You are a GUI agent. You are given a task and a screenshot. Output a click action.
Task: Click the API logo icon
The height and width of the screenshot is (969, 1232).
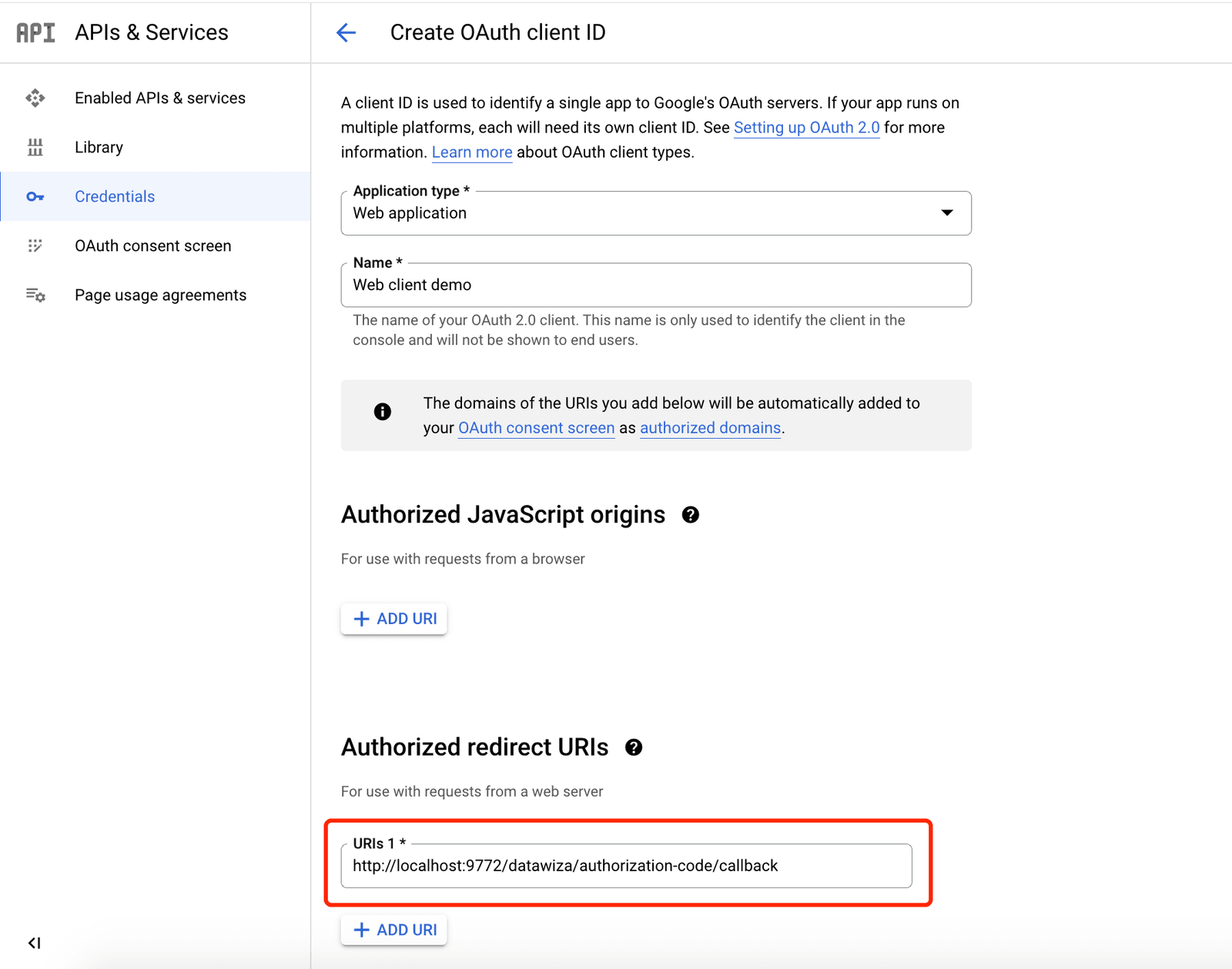tap(35, 32)
